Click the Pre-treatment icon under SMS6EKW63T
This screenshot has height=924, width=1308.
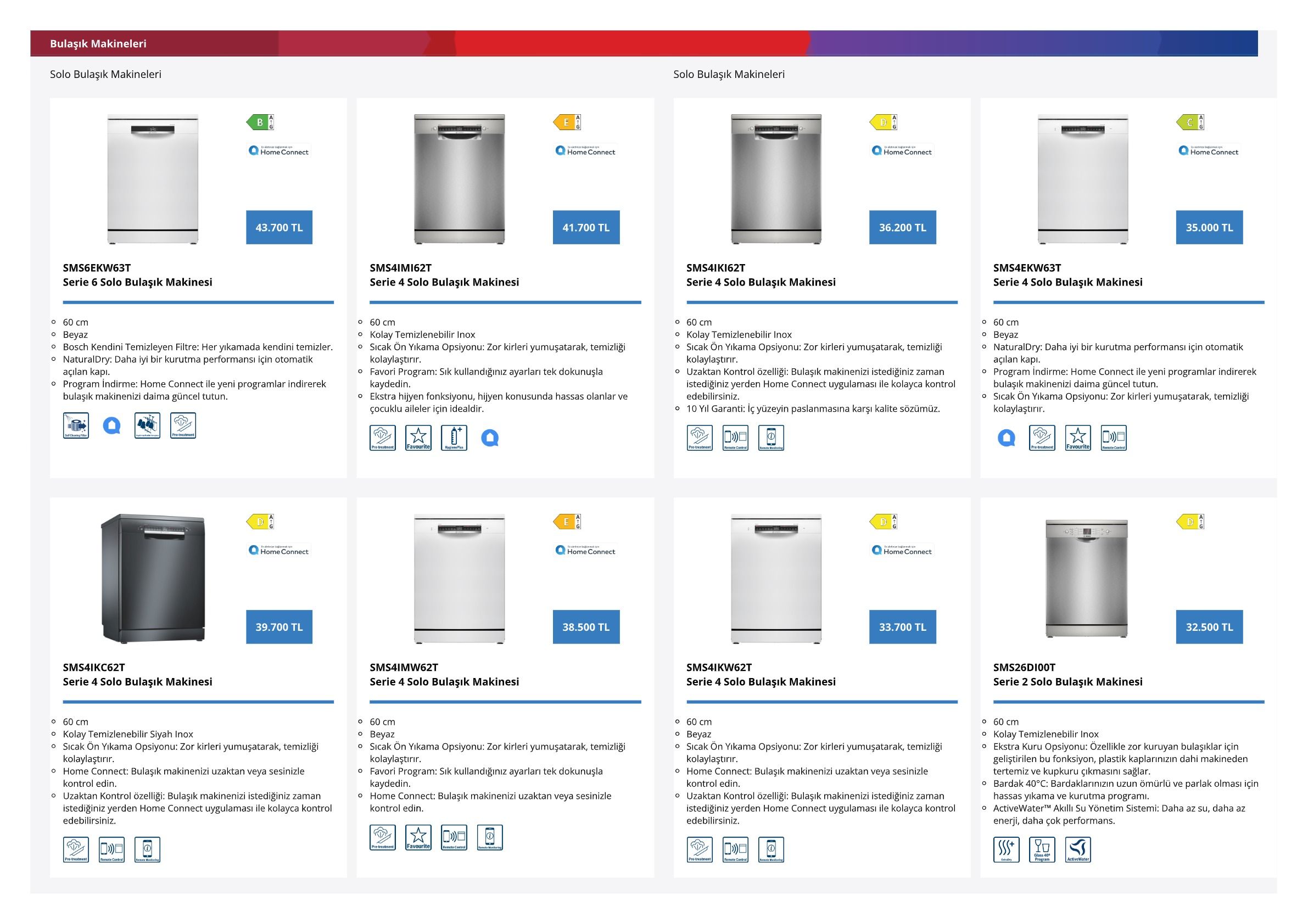(183, 425)
